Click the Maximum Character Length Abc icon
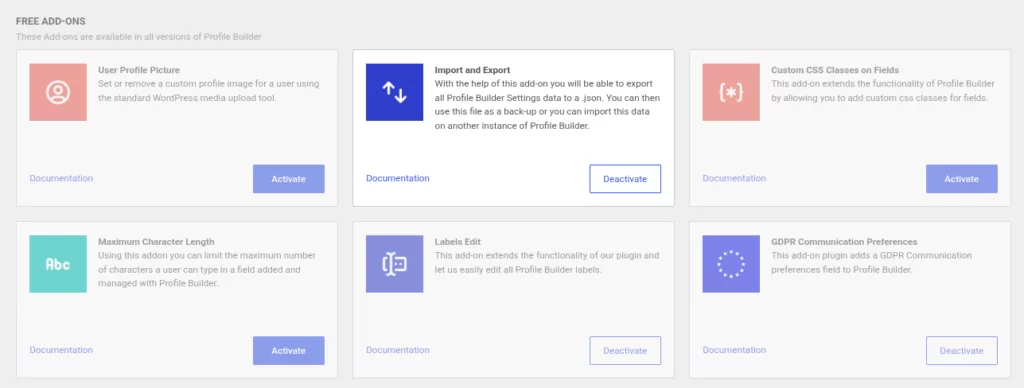The width and height of the screenshot is (1024, 388). click(58, 264)
